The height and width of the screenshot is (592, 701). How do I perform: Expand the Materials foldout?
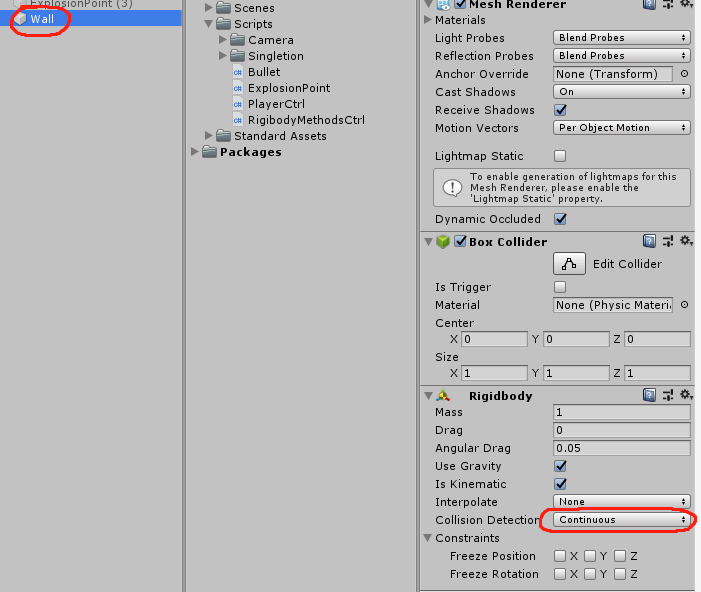pos(428,20)
